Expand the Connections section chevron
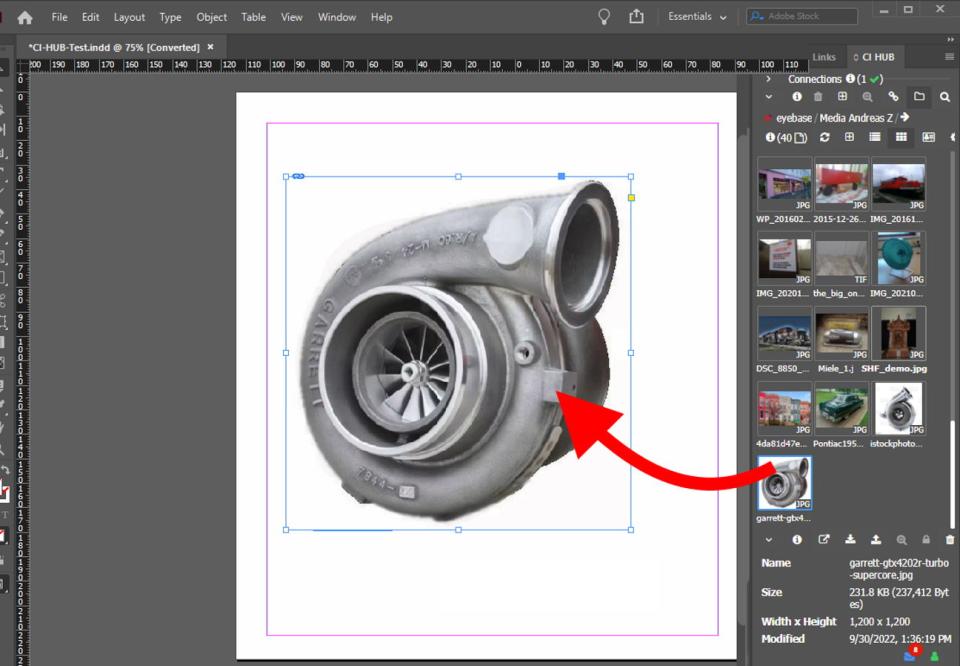This screenshot has width=960, height=666. (769, 78)
